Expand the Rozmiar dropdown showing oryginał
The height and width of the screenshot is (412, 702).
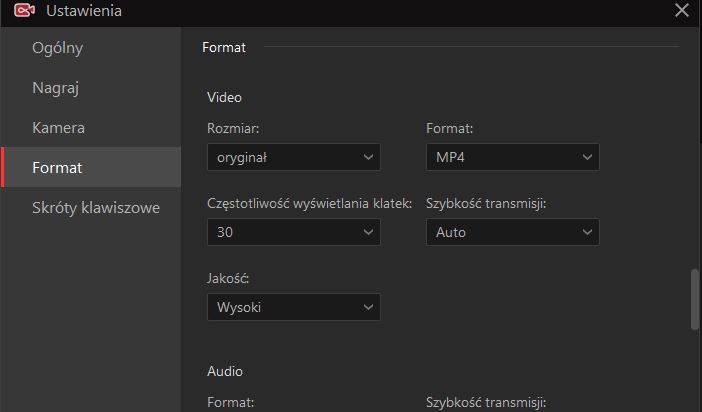[x=294, y=157]
